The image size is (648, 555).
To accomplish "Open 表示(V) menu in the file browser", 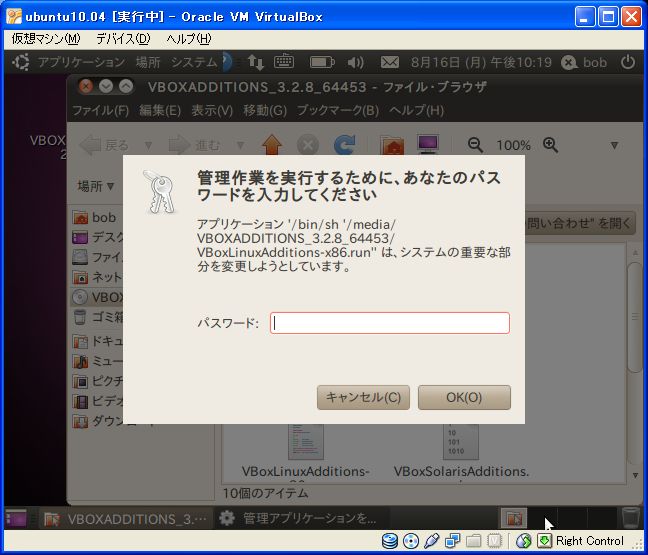I will coord(212,110).
